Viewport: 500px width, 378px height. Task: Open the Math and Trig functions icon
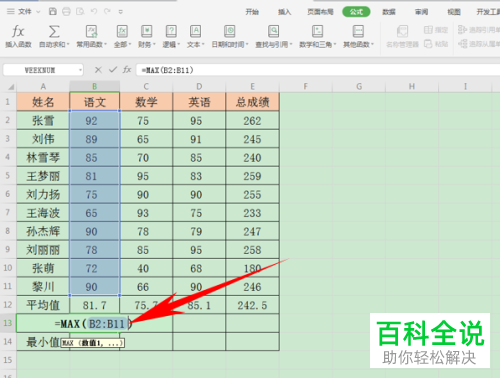(x=317, y=32)
